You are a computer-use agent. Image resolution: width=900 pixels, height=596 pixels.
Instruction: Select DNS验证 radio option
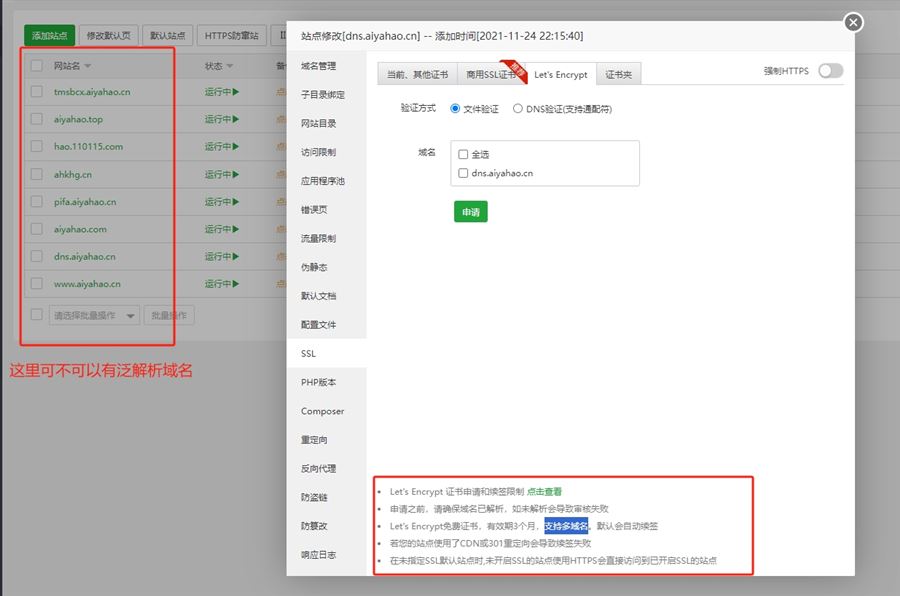517,108
